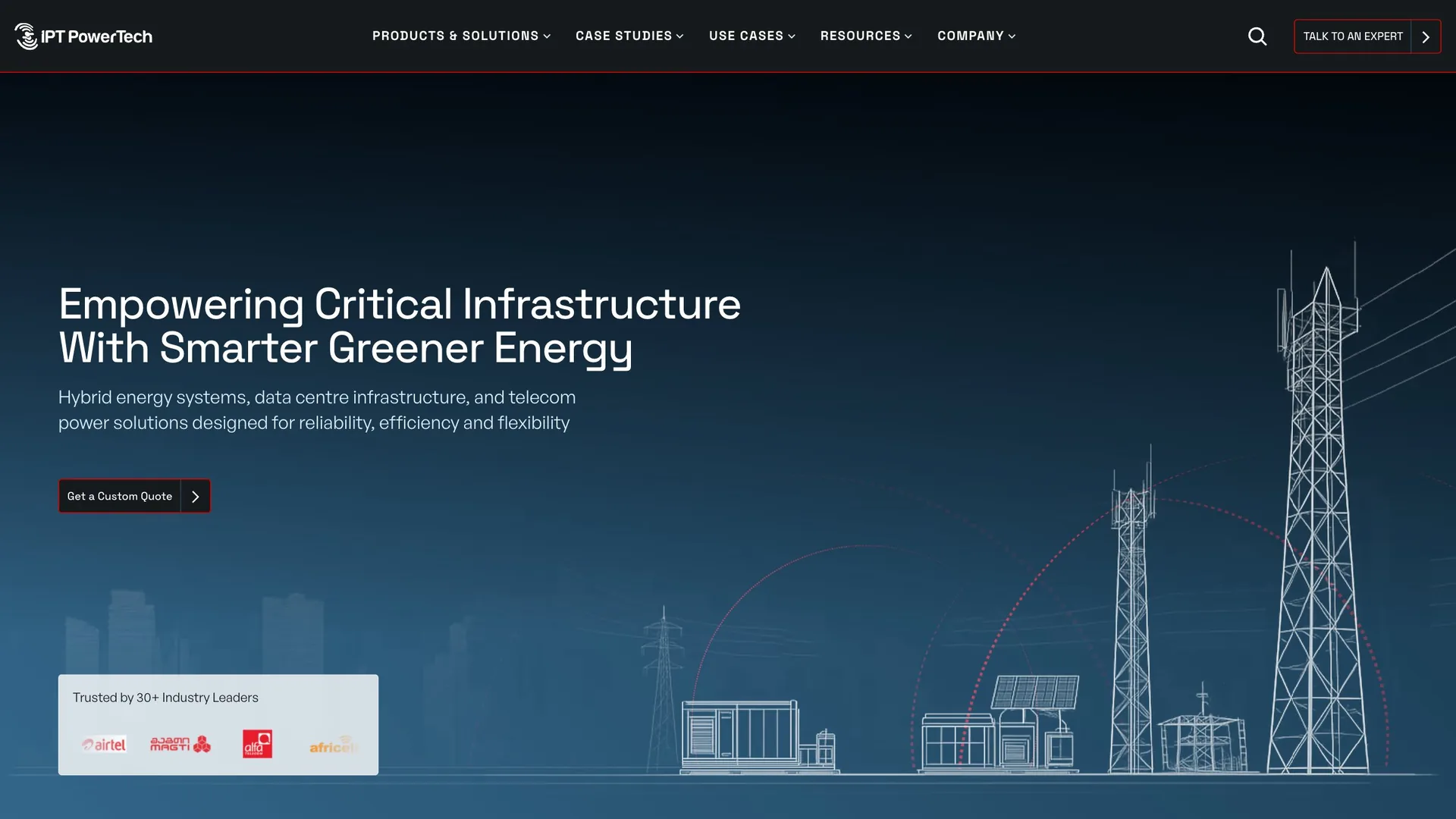Open the Magti logo

[180, 744]
